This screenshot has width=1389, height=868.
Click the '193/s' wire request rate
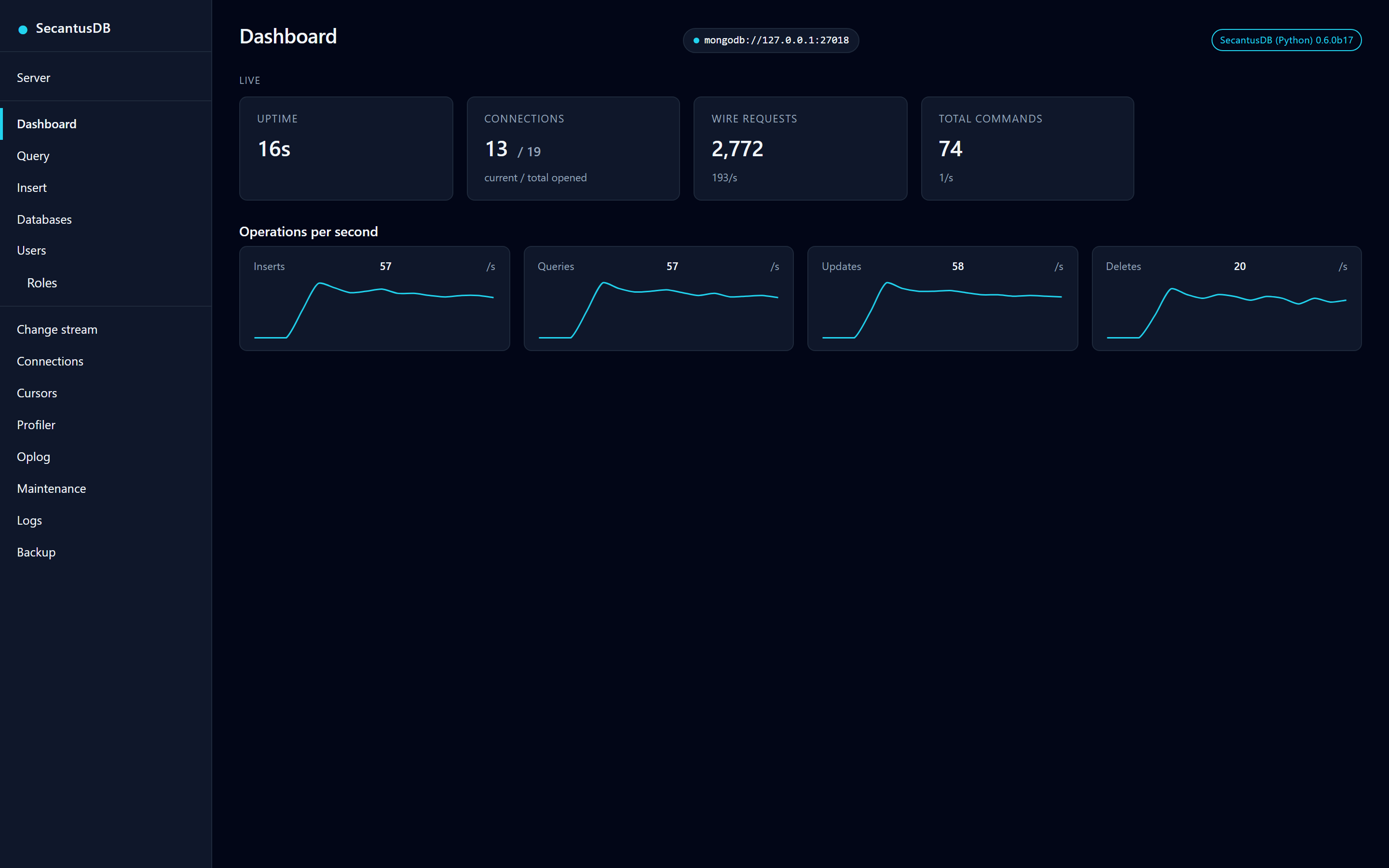tap(724, 178)
